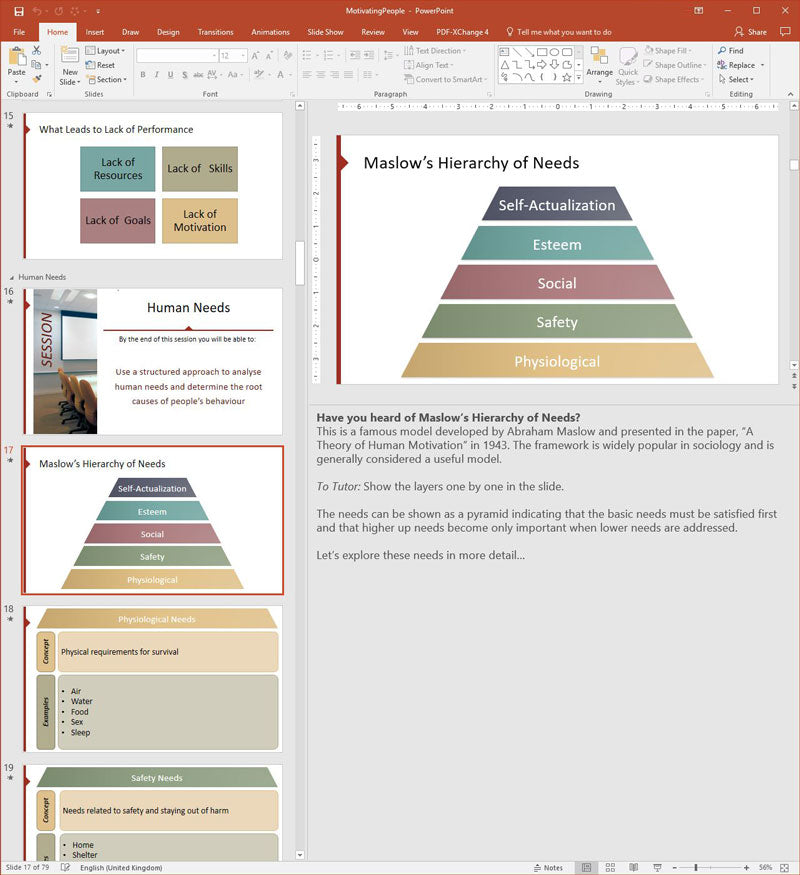Collapse the ribbon with the chevron
This screenshot has width=800, height=875.
pos(791,94)
